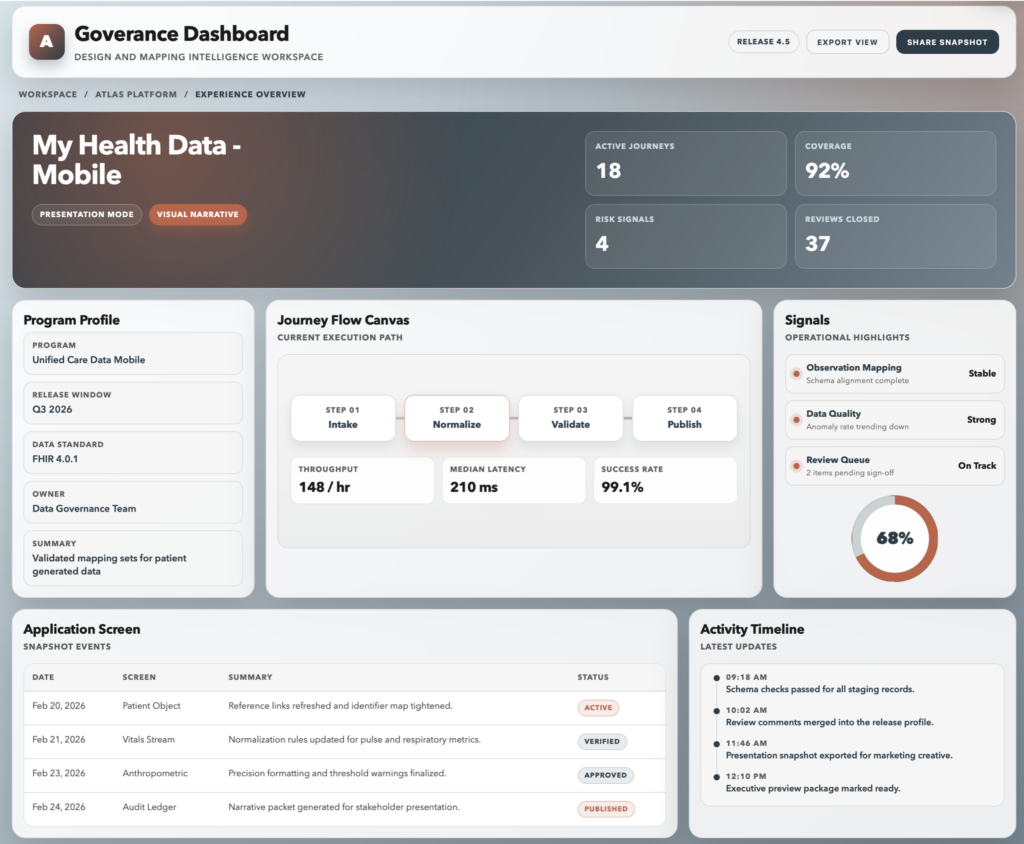Expand the Activity Timeline panel
1024x844 pixels.
[x=752, y=629]
